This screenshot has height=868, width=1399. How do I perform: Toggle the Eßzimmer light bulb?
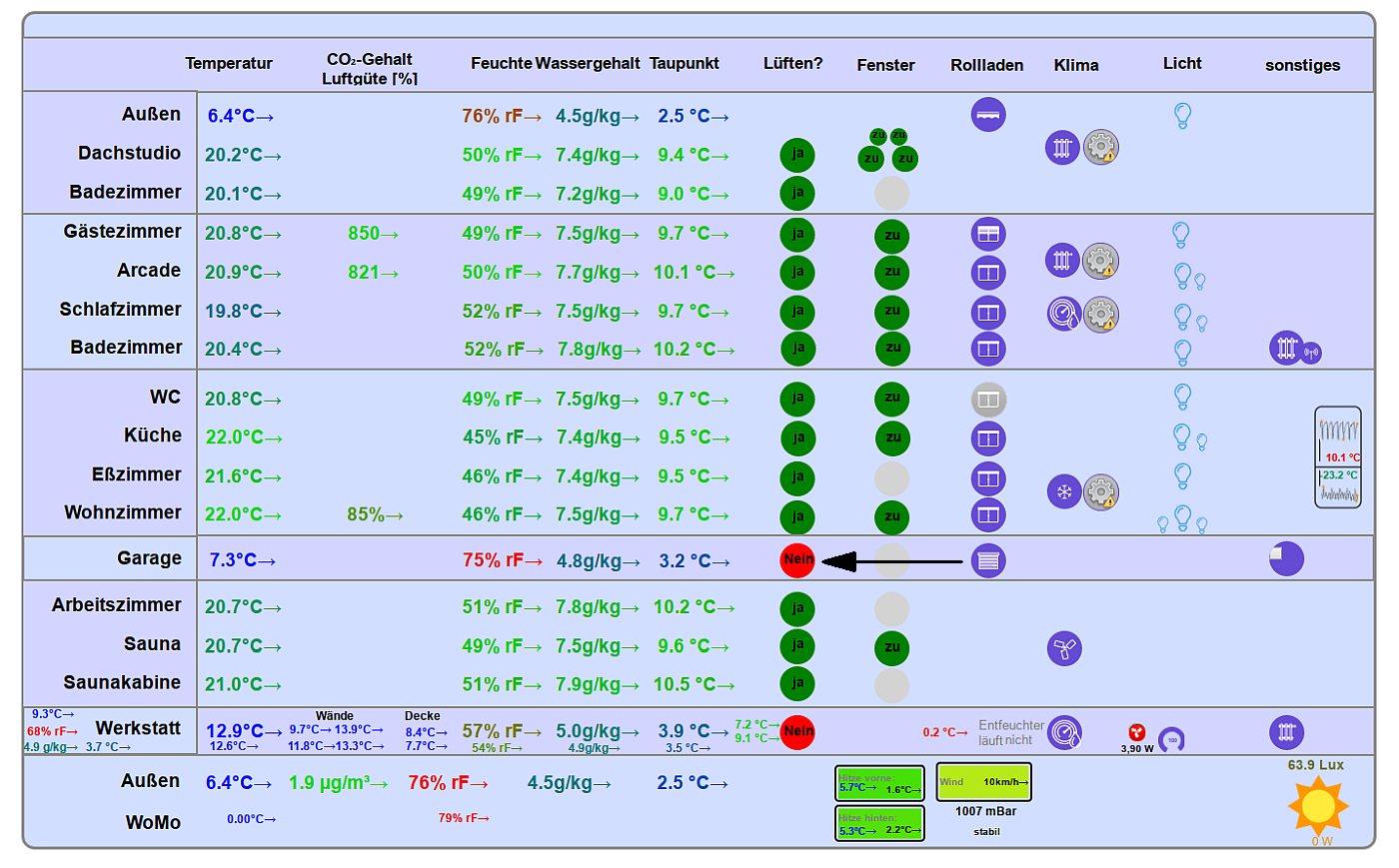tap(1182, 476)
